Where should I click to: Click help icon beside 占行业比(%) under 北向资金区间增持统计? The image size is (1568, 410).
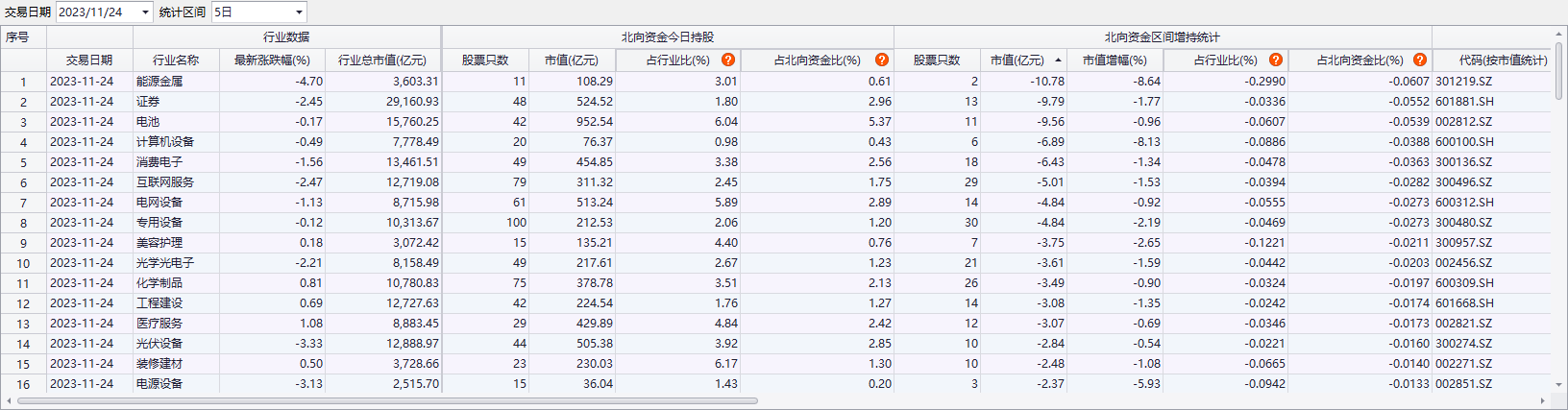pos(1275,60)
